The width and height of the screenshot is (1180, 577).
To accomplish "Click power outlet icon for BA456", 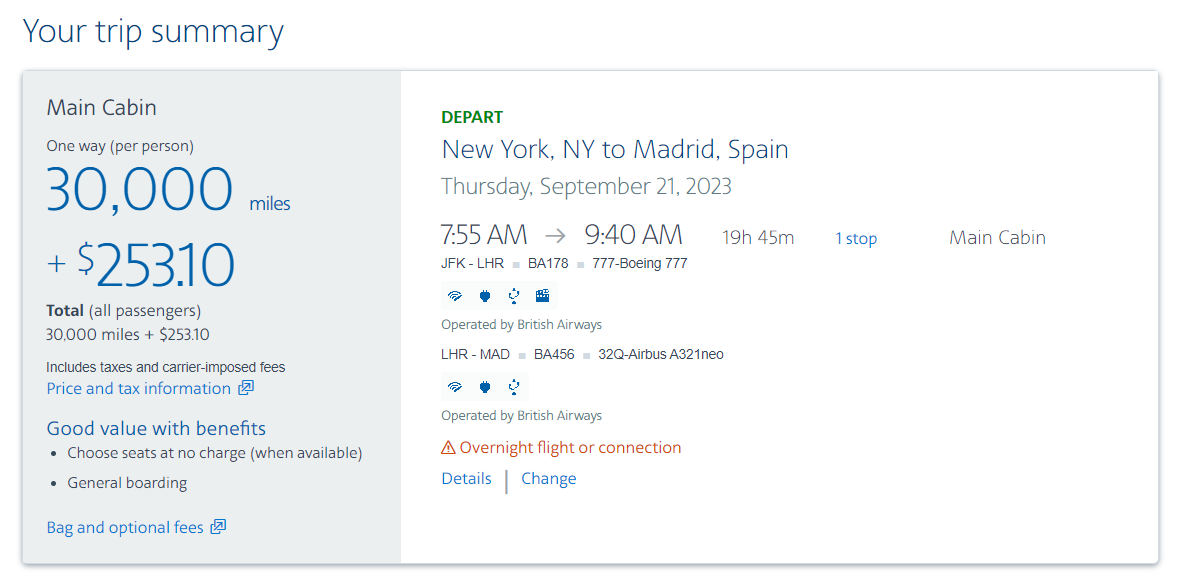I will click(x=485, y=387).
